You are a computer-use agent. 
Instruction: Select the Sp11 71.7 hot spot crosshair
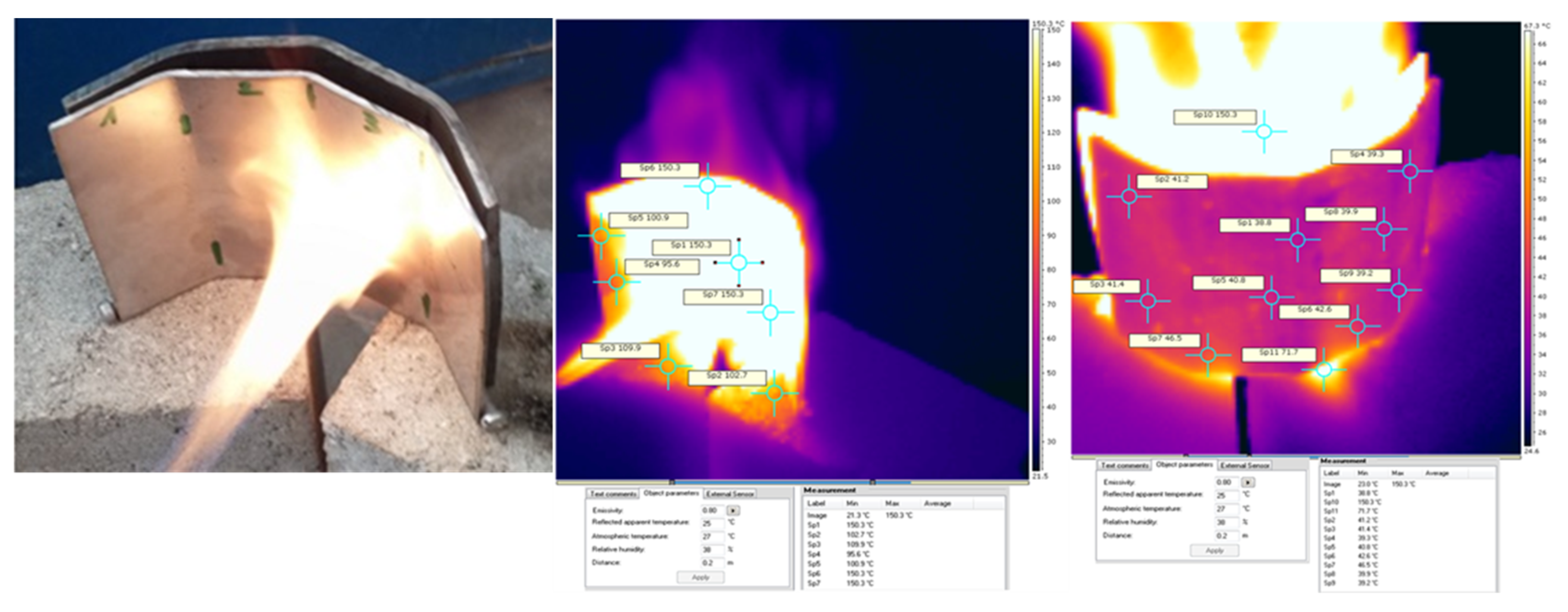[x=1324, y=369]
